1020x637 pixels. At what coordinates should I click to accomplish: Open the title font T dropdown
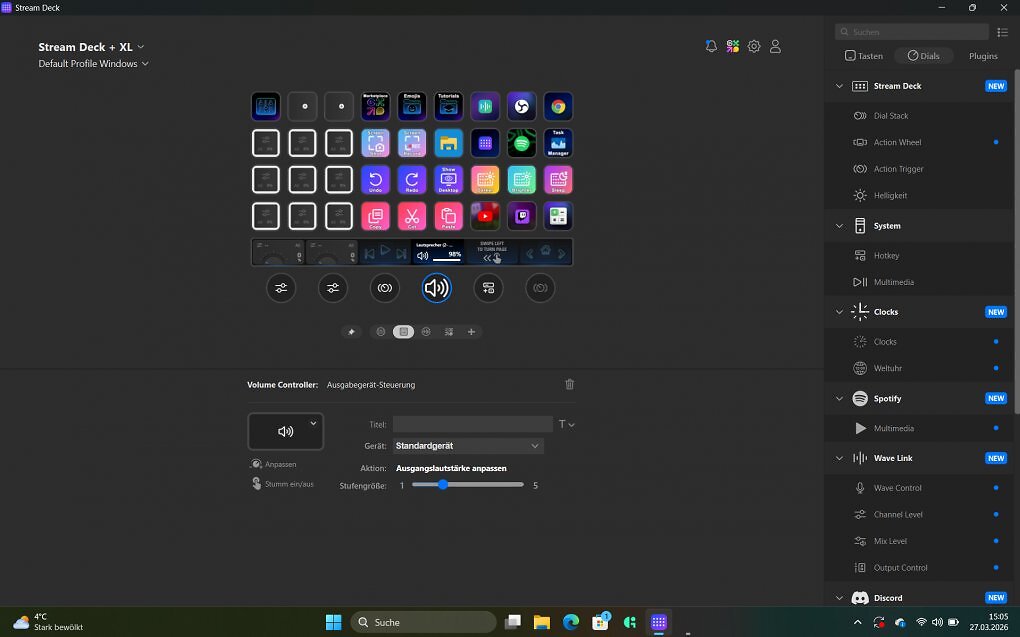pos(567,424)
